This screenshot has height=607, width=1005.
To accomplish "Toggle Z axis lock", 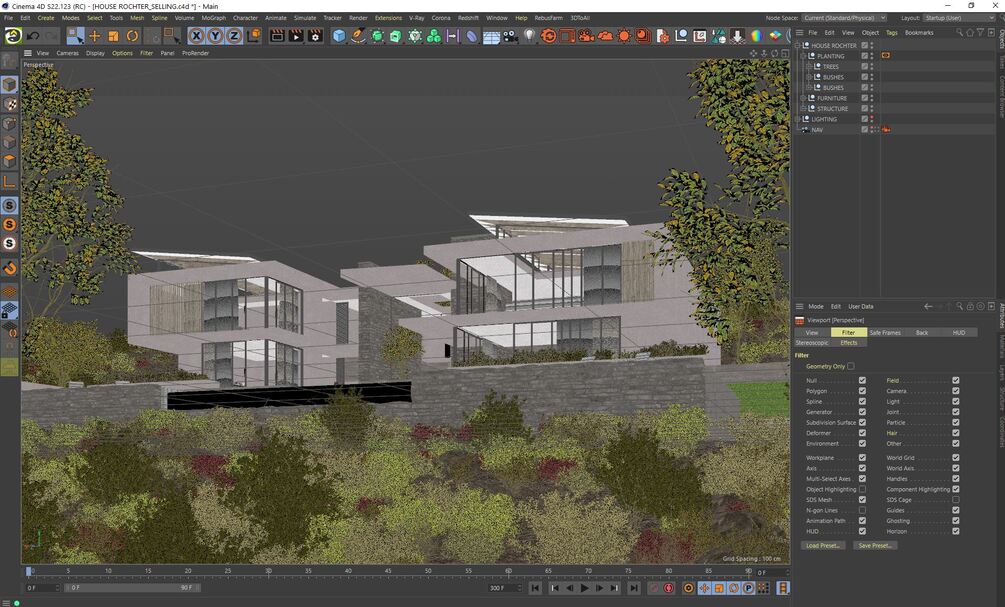I will [235, 36].
